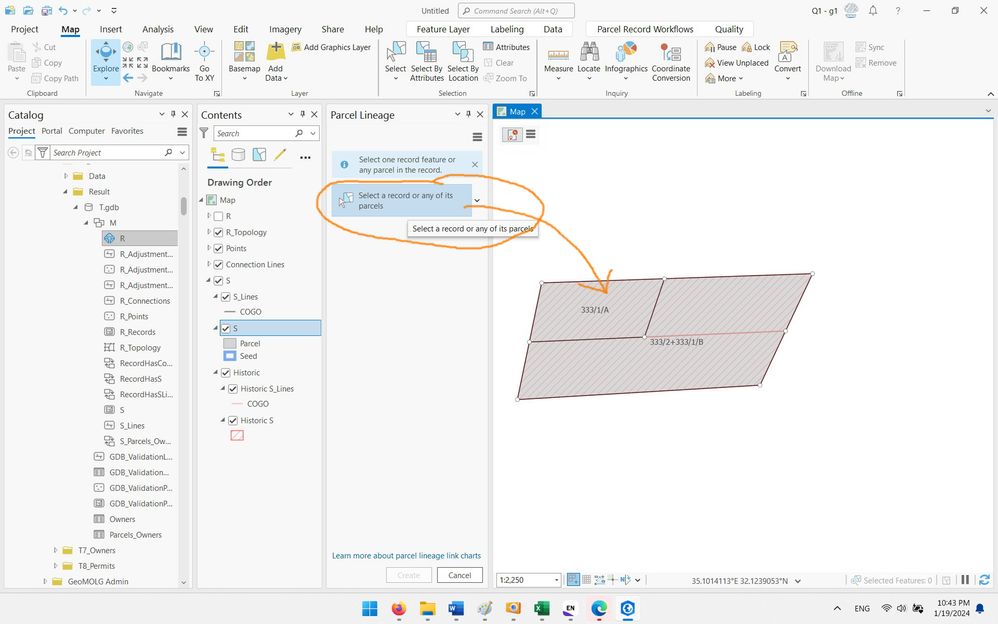This screenshot has width=998, height=624.
Task: Click the Contents search field
Action: click(x=253, y=133)
